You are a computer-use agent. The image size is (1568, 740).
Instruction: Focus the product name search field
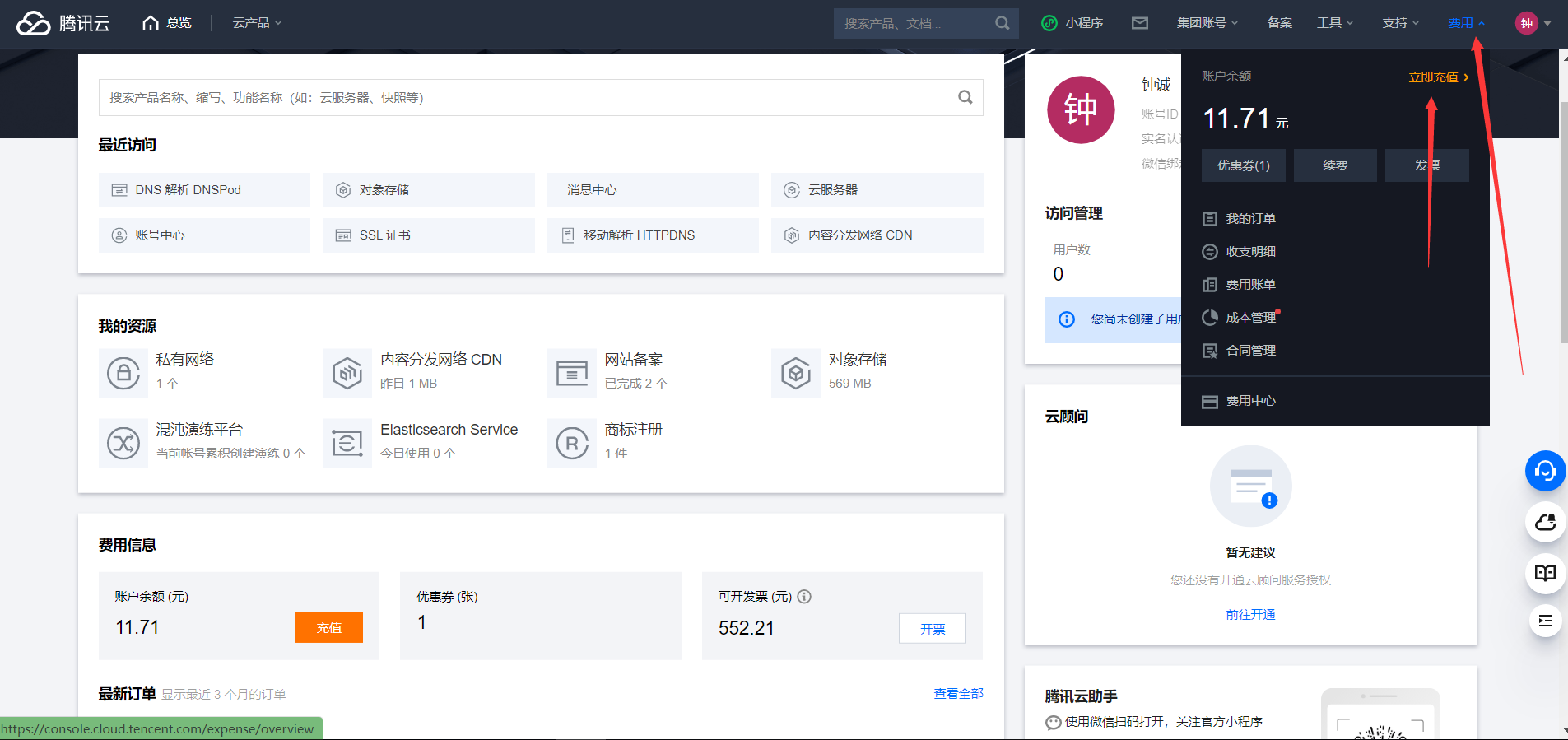click(527, 97)
